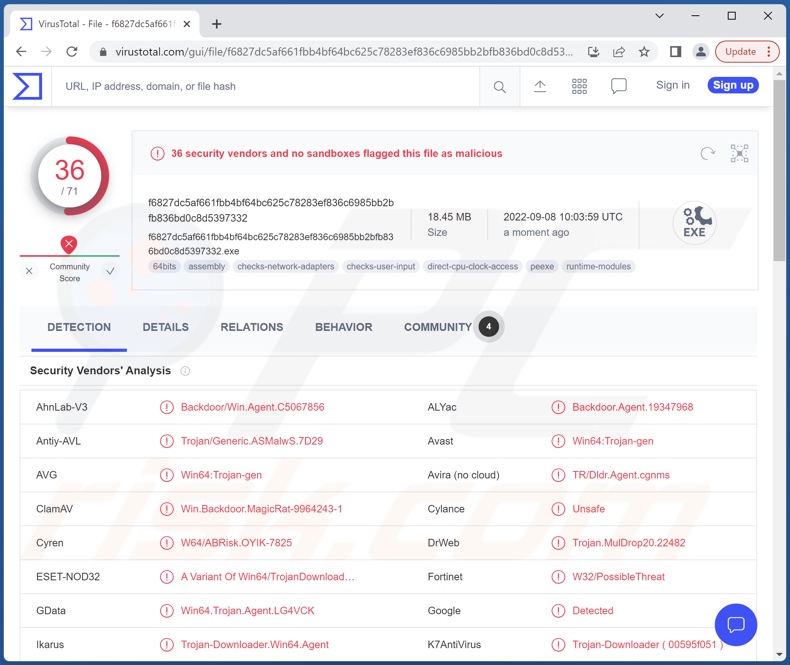Click the TR/Dldr.Agent.cgnms detection
This screenshot has width=790, height=665.
pos(621,475)
